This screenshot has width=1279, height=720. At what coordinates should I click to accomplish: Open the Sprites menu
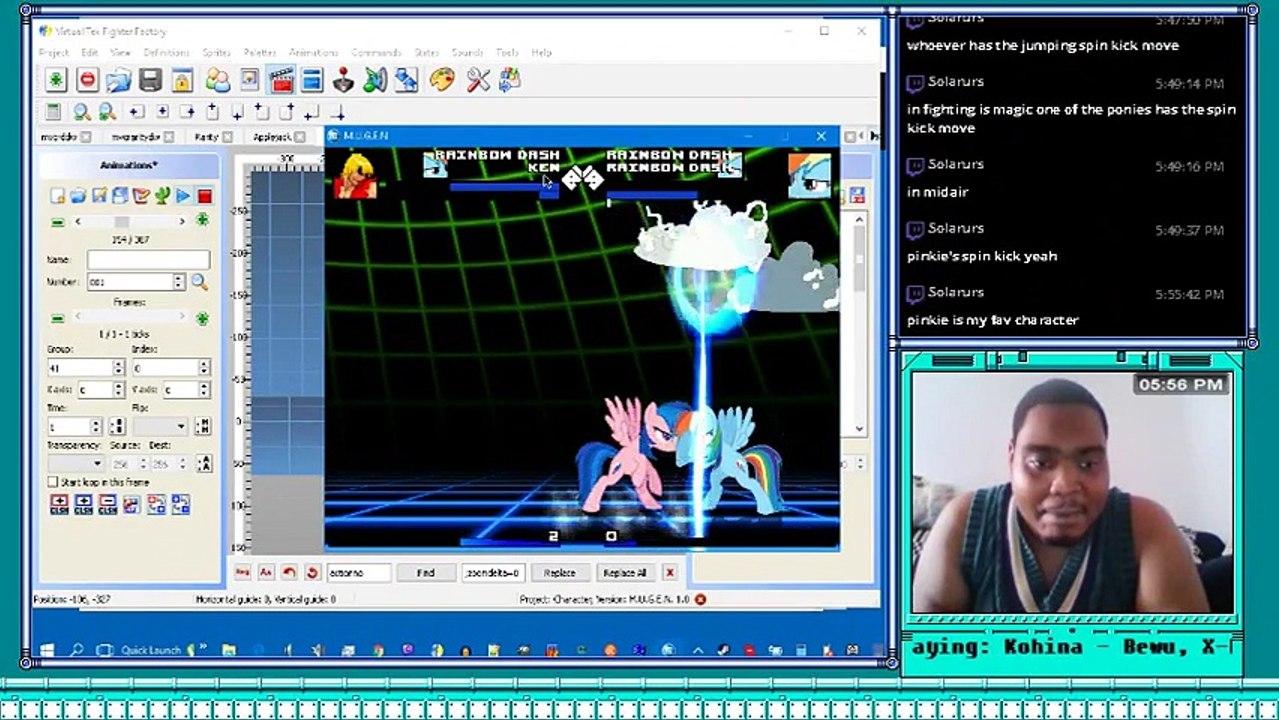[x=216, y=52]
